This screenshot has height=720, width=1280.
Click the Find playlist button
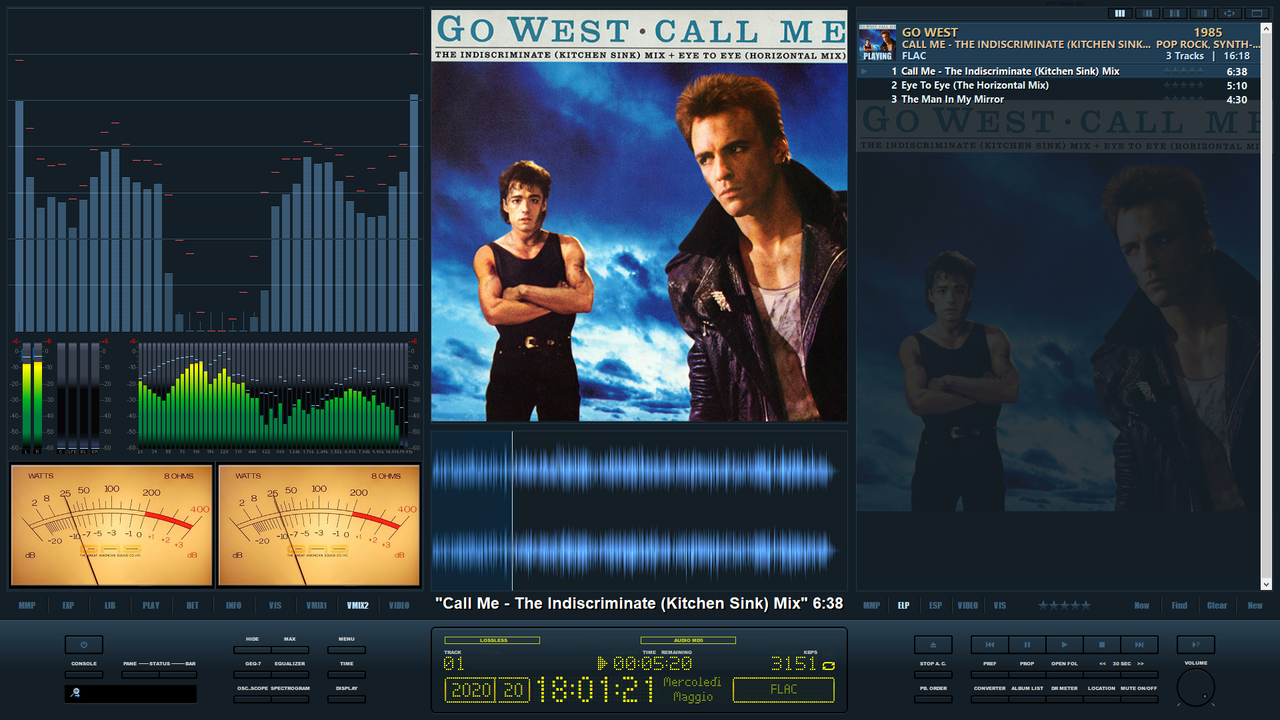tap(1180, 605)
